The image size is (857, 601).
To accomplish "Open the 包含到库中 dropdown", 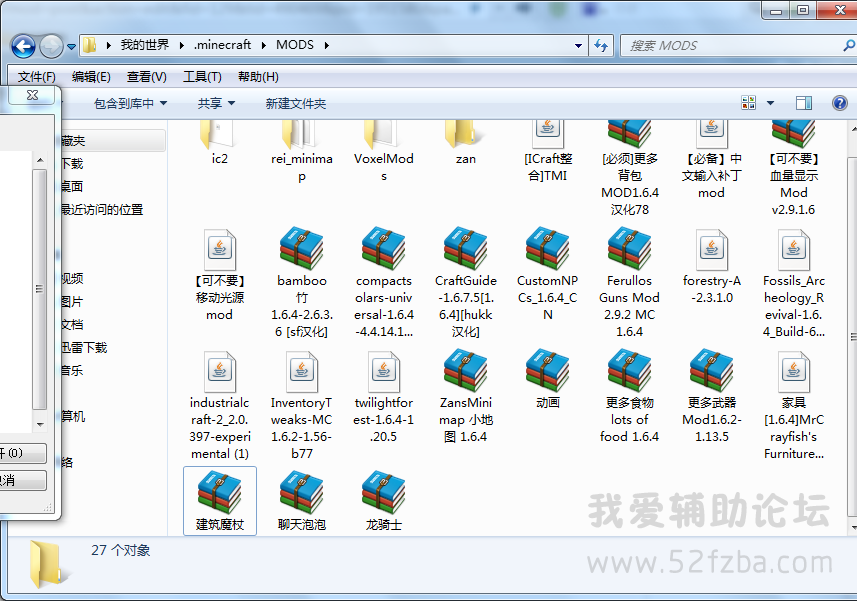I will point(130,103).
